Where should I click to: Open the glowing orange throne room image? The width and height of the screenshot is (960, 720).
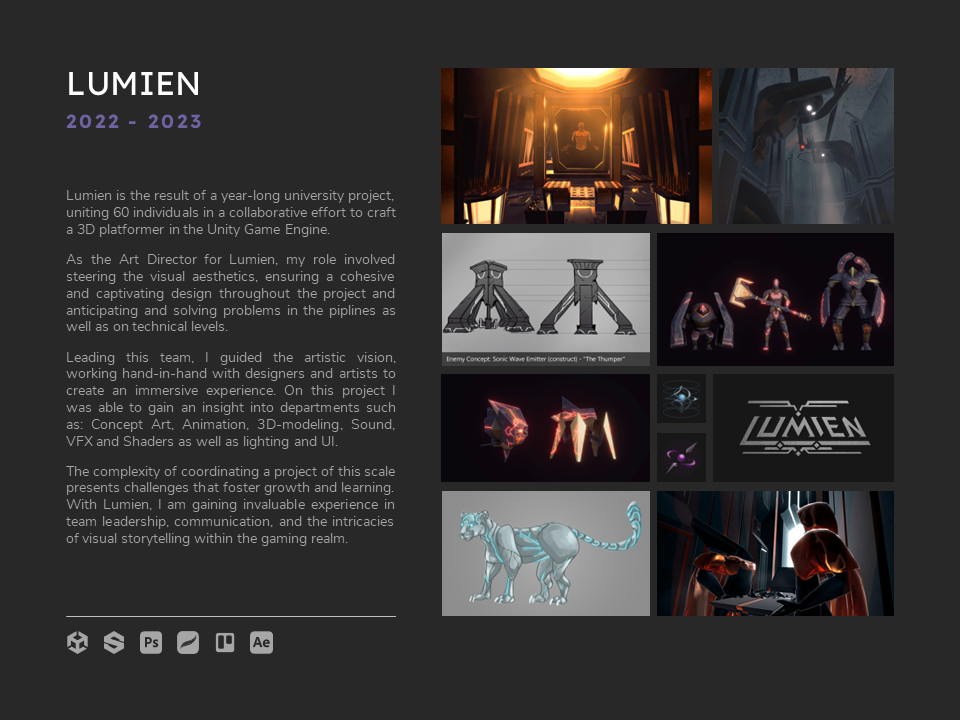[576, 146]
